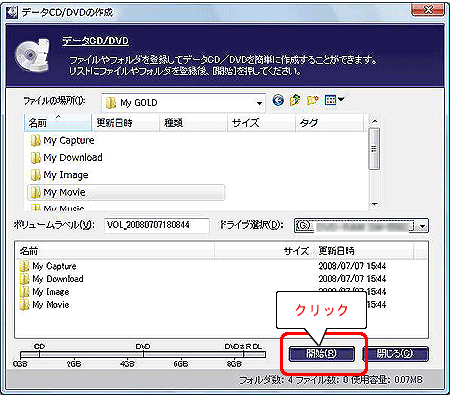Sort by サイズ column in file browser

pos(261,123)
